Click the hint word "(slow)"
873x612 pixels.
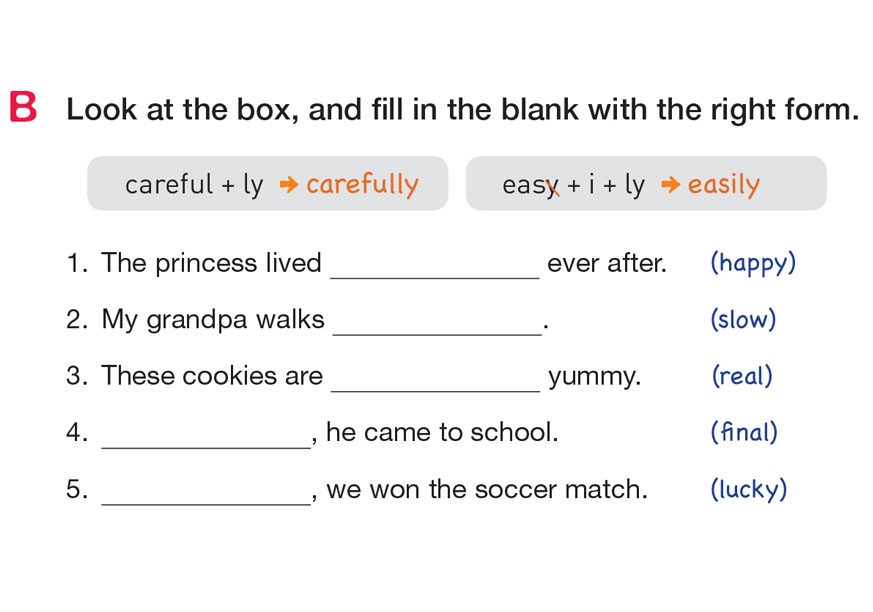[x=743, y=320]
